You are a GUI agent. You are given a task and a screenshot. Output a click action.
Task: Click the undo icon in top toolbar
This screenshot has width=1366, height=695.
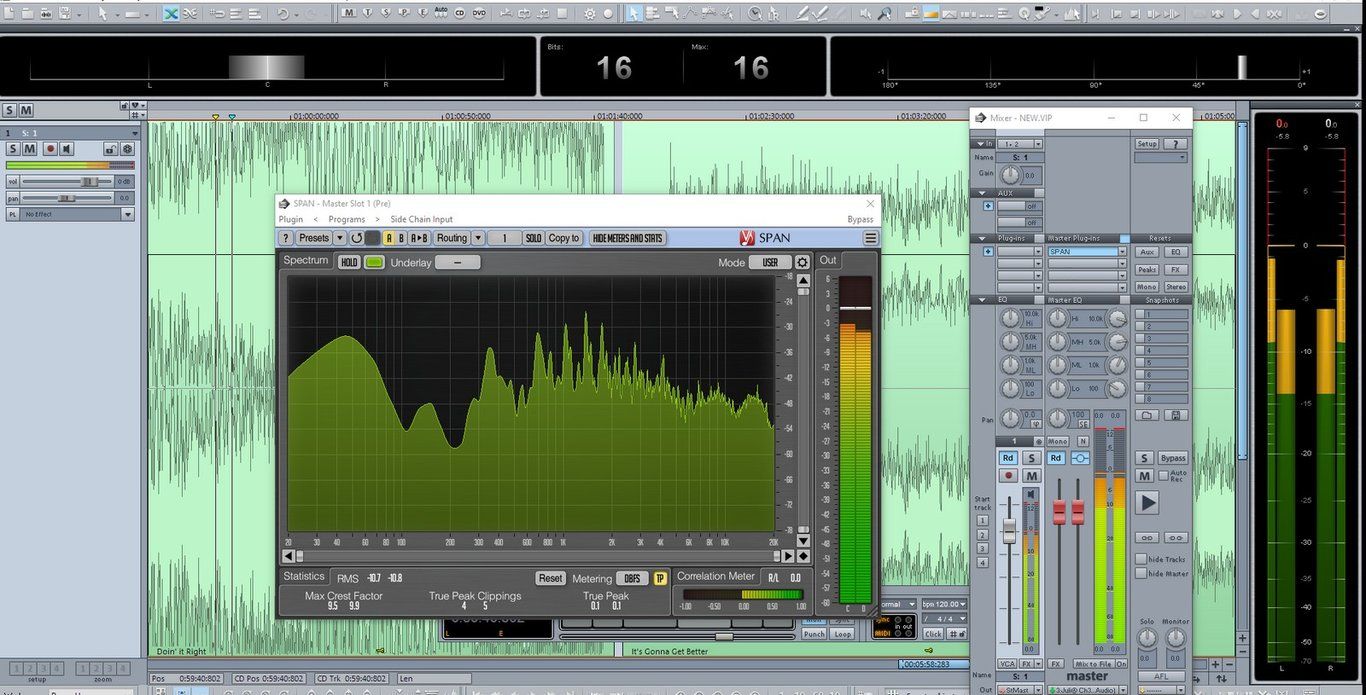click(x=283, y=14)
